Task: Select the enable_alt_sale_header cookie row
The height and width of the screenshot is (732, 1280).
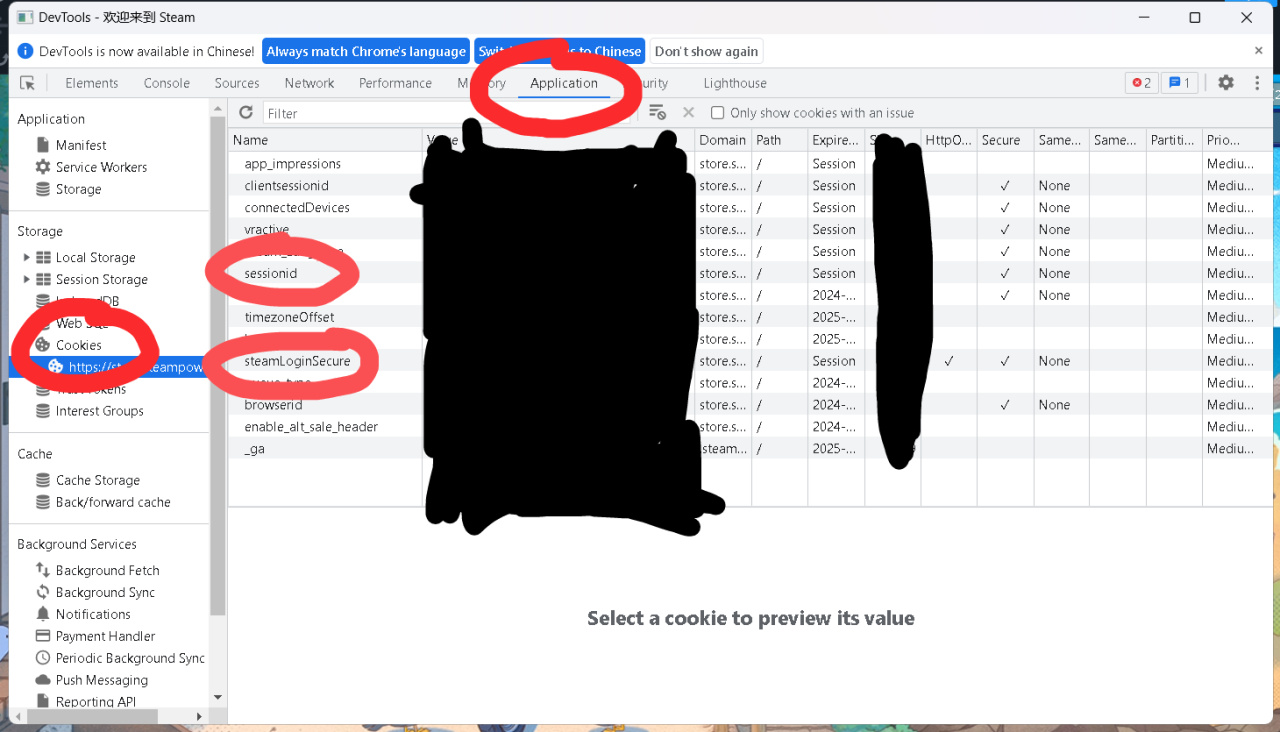Action: (x=750, y=427)
